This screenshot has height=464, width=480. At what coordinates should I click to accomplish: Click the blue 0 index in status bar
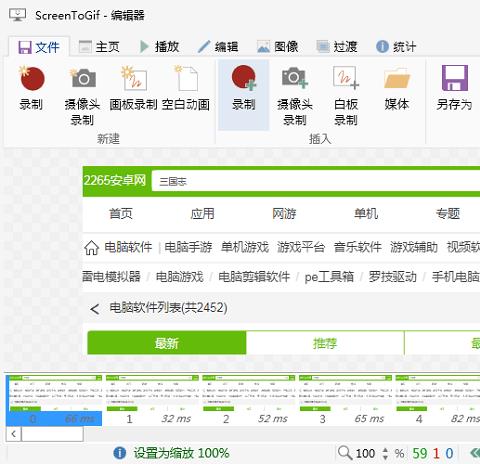(x=449, y=453)
